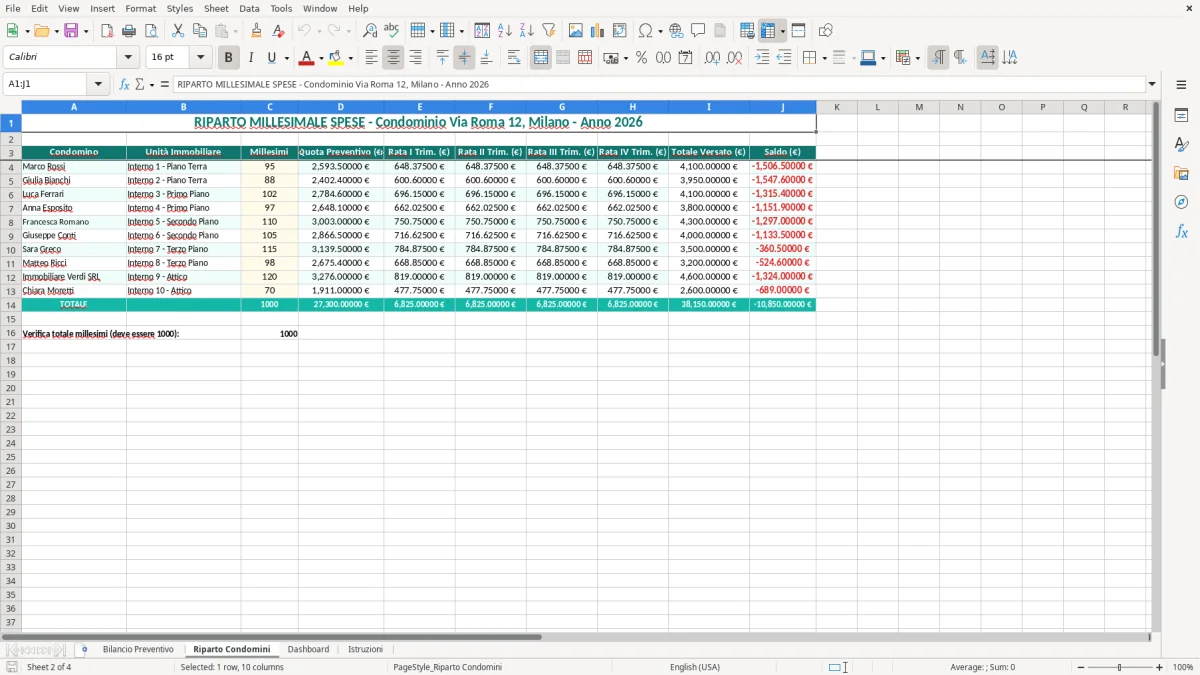Image resolution: width=1200 pixels, height=675 pixels.
Task: Click the Spelling check icon
Action: pyautogui.click(x=392, y=31)
